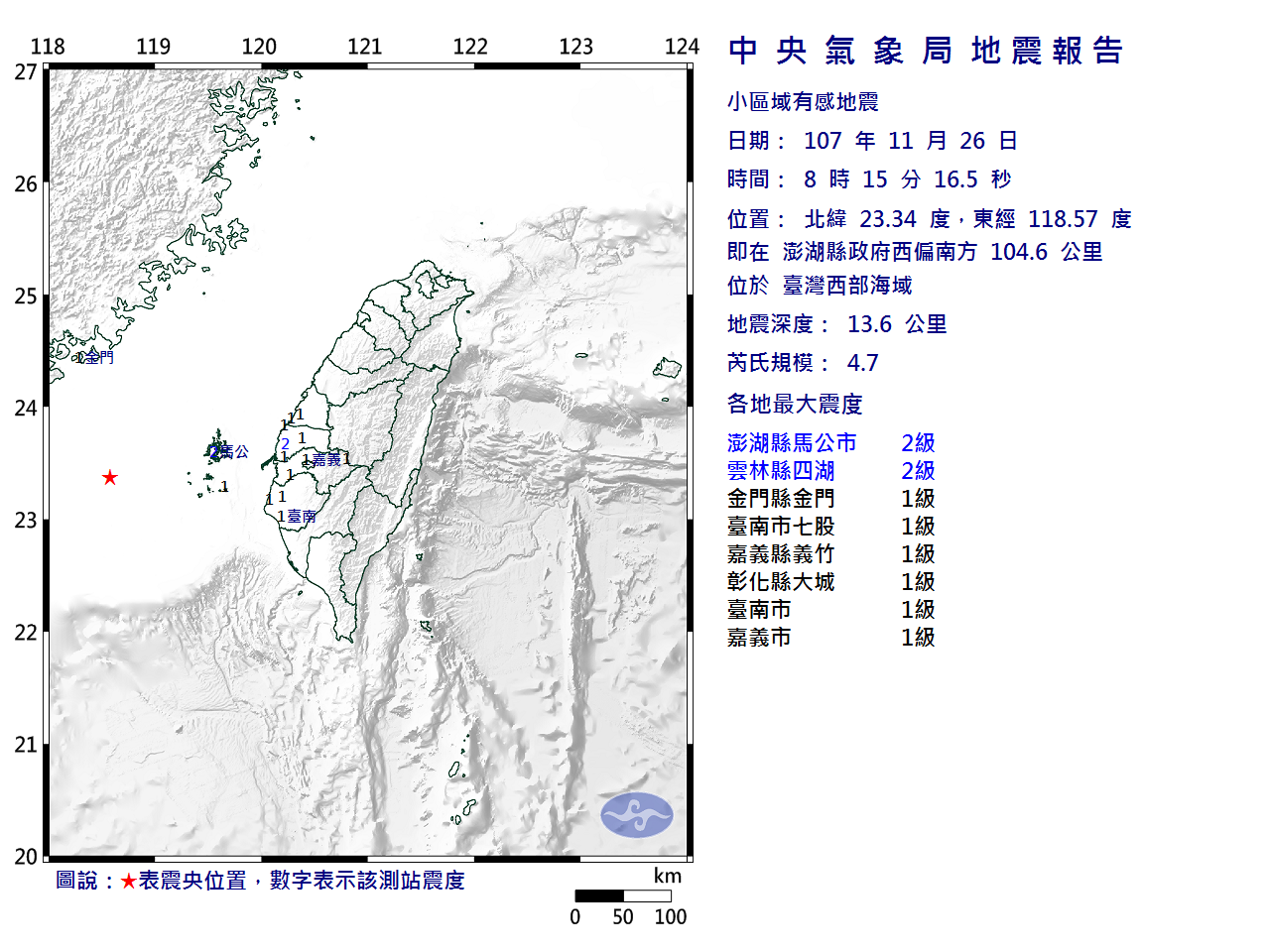Click the depth value 13.6 公里

(x=897, y=324)
